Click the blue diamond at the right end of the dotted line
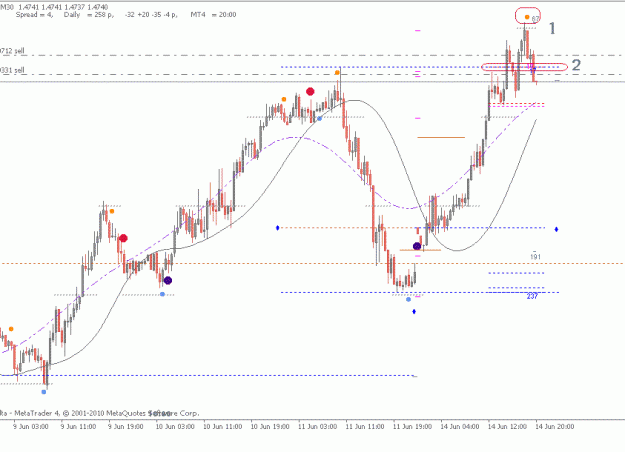Viewport: 625px width, 452px height. tap(556, 229)
